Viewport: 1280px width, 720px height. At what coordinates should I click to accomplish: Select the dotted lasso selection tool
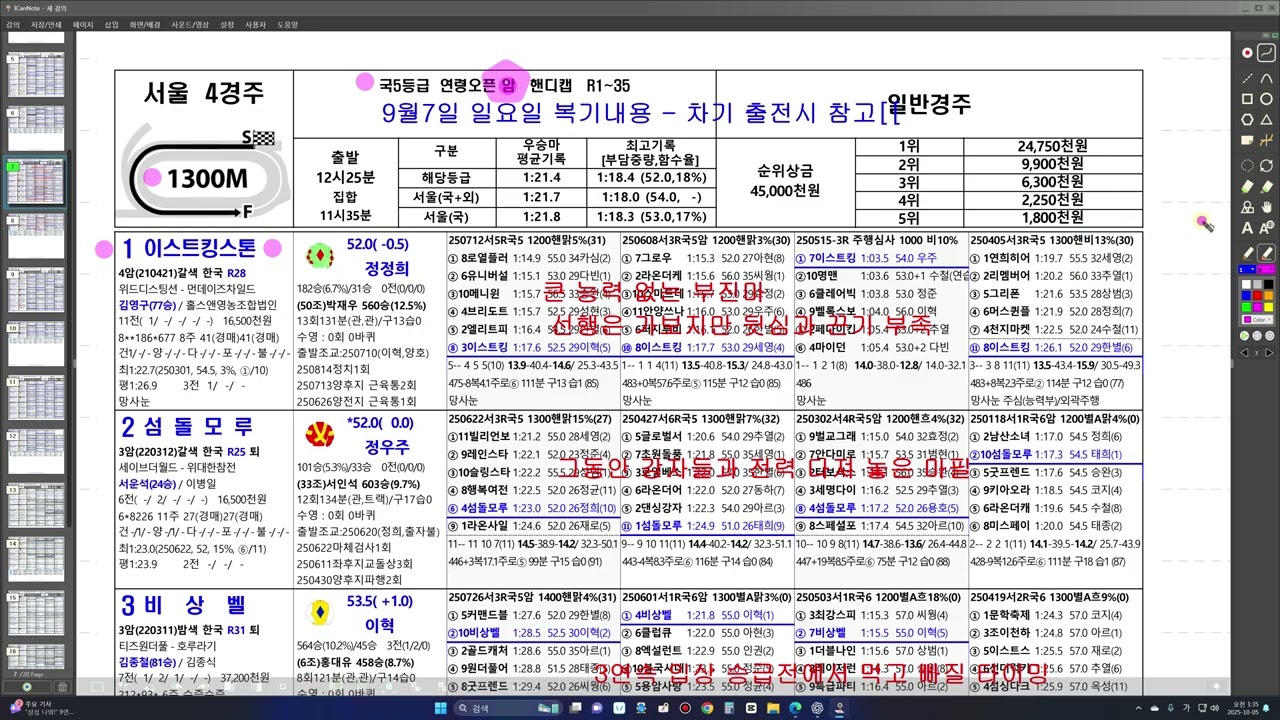(1247, 165)
